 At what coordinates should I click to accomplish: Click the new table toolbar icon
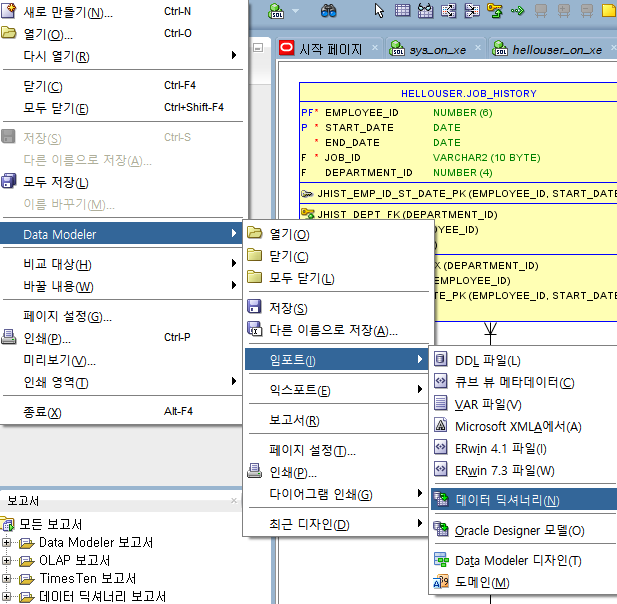click(402, 10)
